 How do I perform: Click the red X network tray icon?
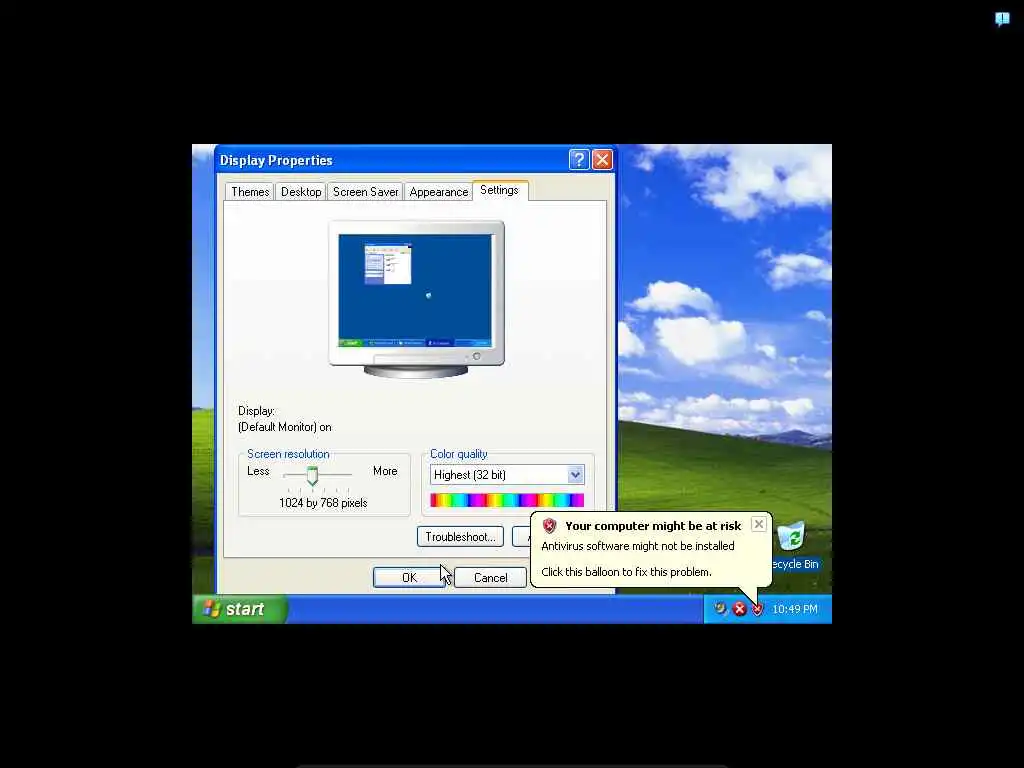739,609
